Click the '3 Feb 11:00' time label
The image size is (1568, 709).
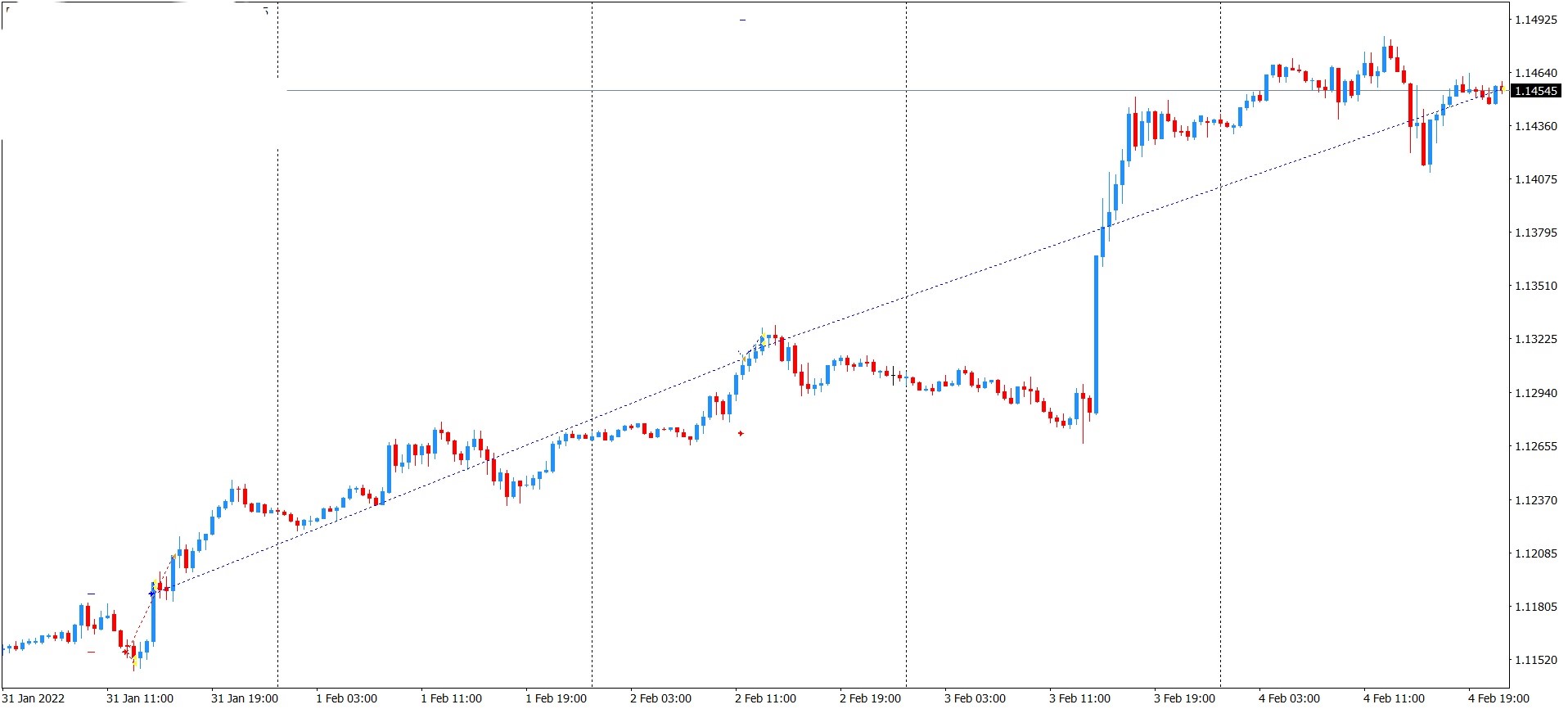click(x=1079, y=698)
